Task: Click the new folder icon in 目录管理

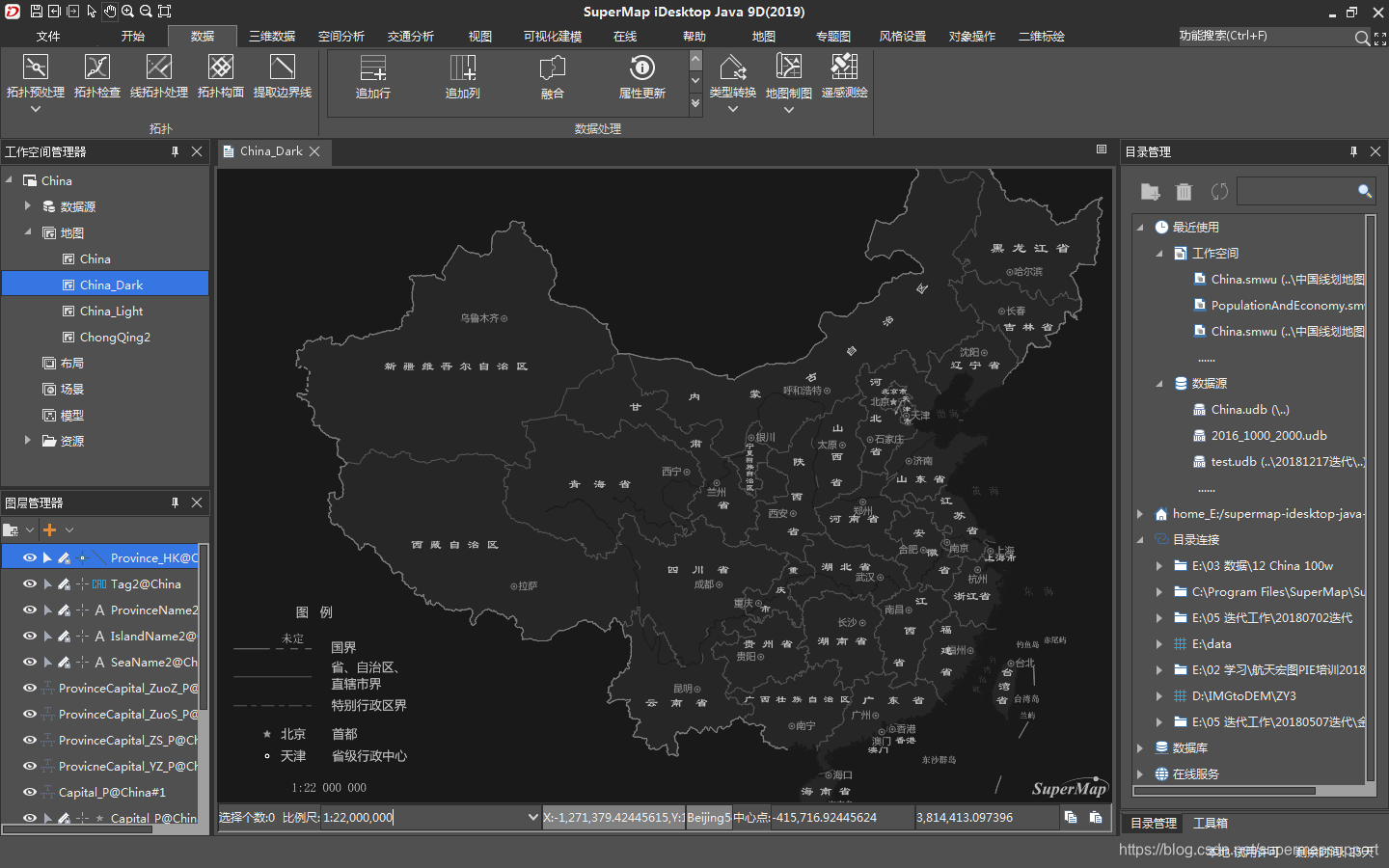Action: 1150,192
